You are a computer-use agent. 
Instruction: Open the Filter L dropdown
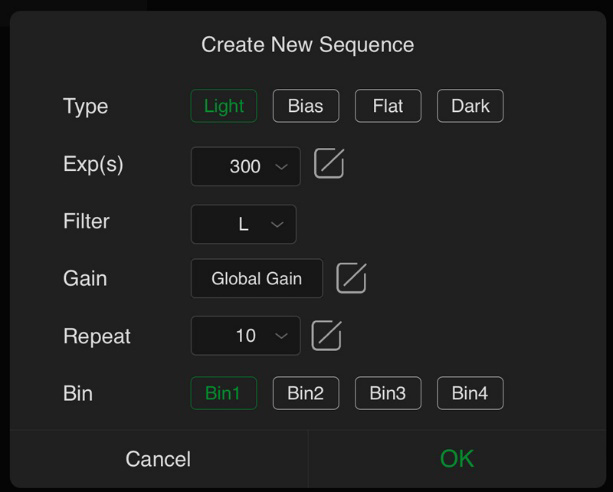point(244,224)
